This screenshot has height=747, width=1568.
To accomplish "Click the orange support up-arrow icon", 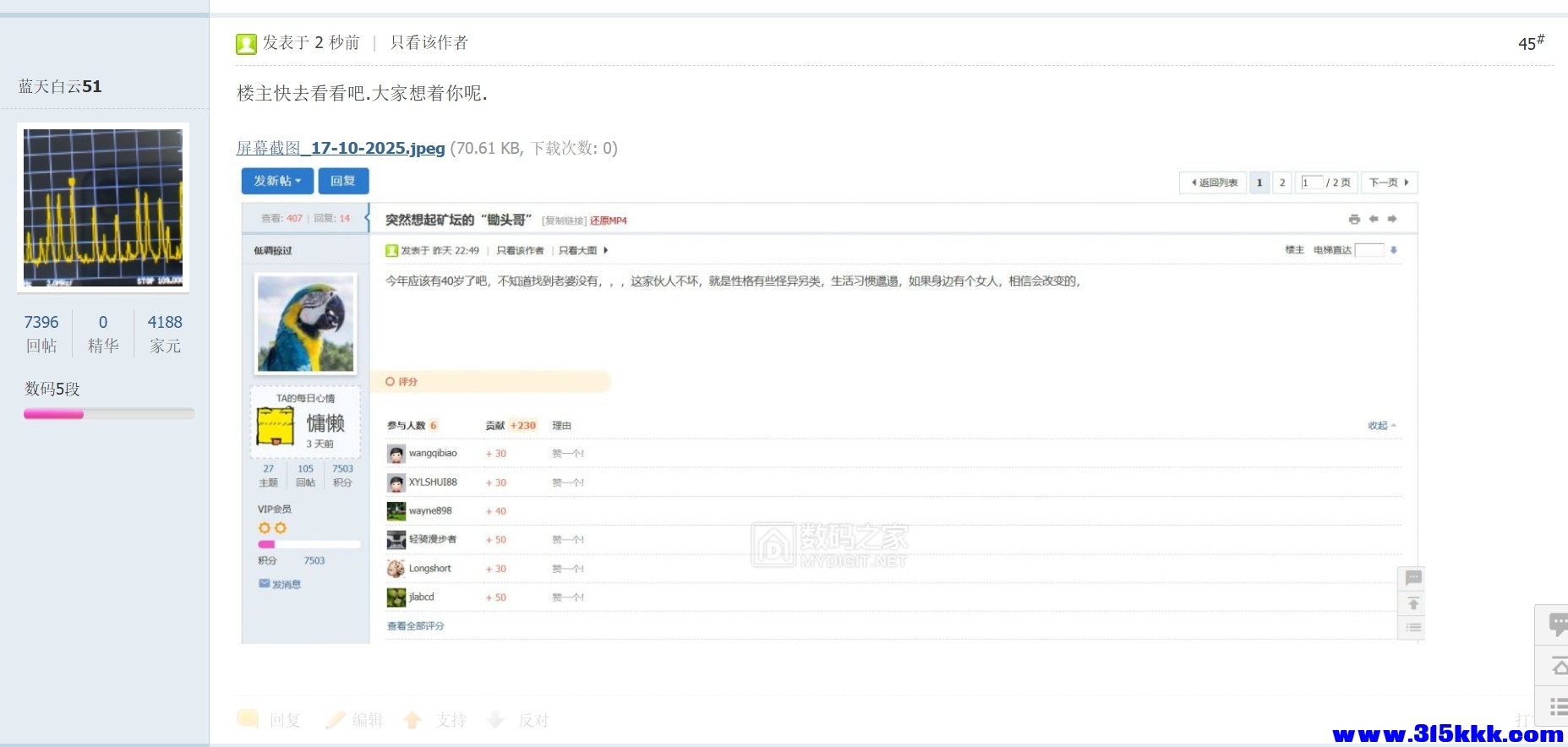I will point(412,719).
